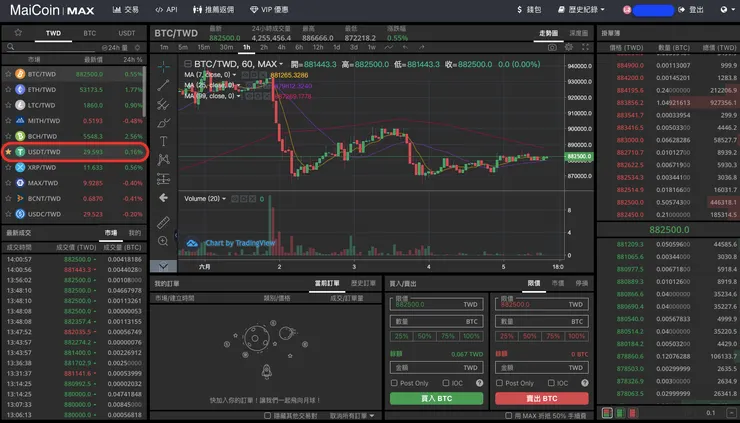Select the 15m chart interval
This screenshot has width=740, height=423.
(204, 47)
